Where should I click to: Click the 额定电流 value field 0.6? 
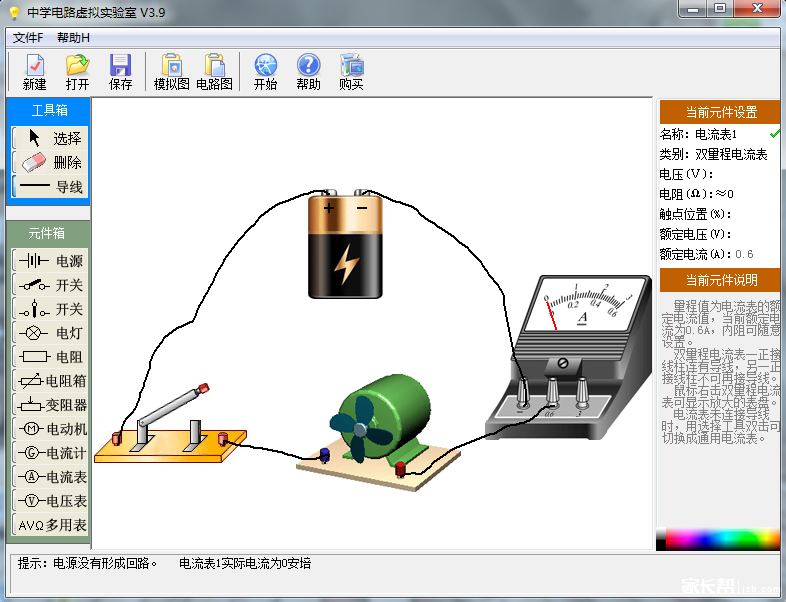745,254
